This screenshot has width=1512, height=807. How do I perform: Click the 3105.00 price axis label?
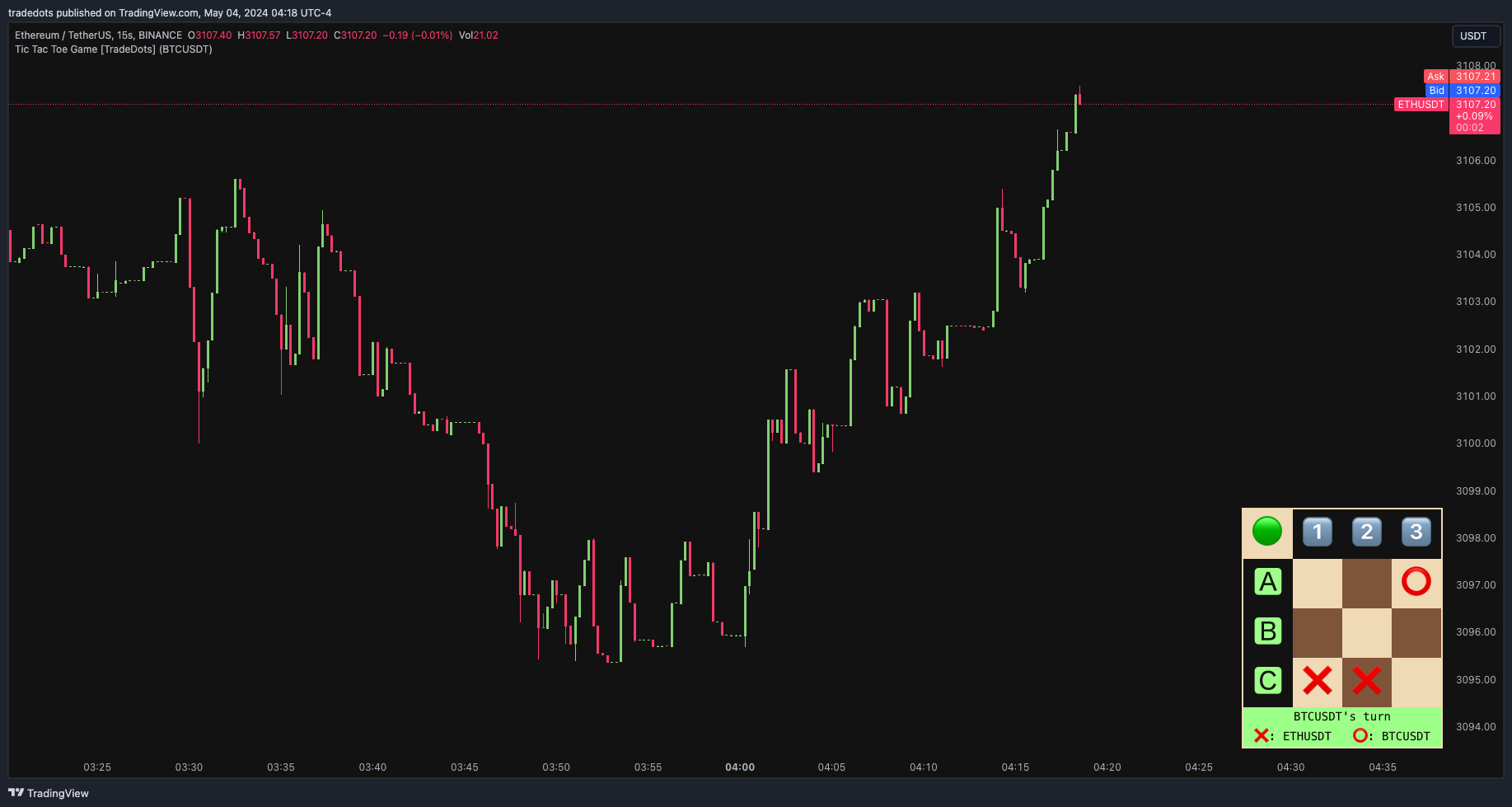tap(1476, 208)
